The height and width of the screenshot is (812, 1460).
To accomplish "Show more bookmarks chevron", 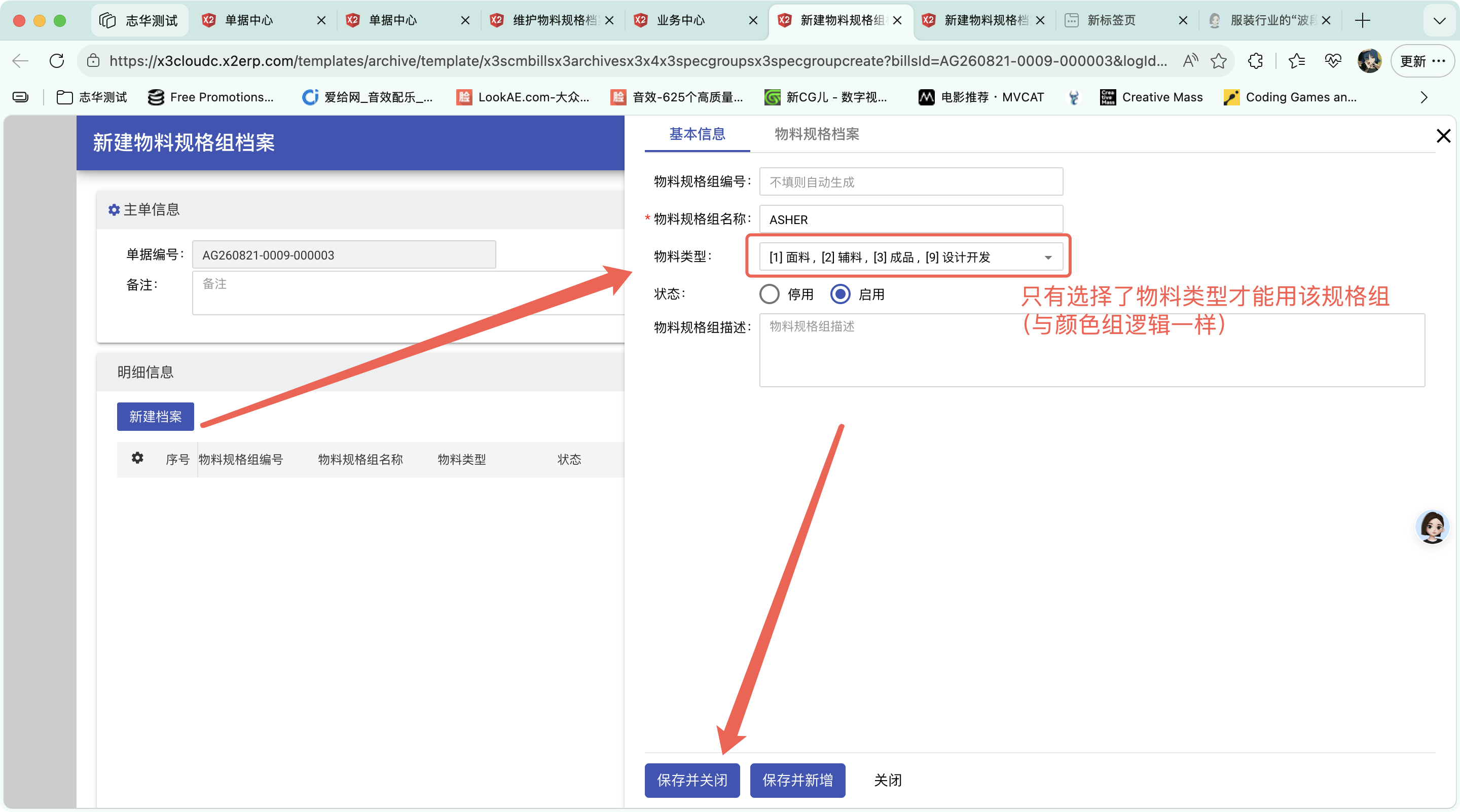I will tap(1423, 97).
